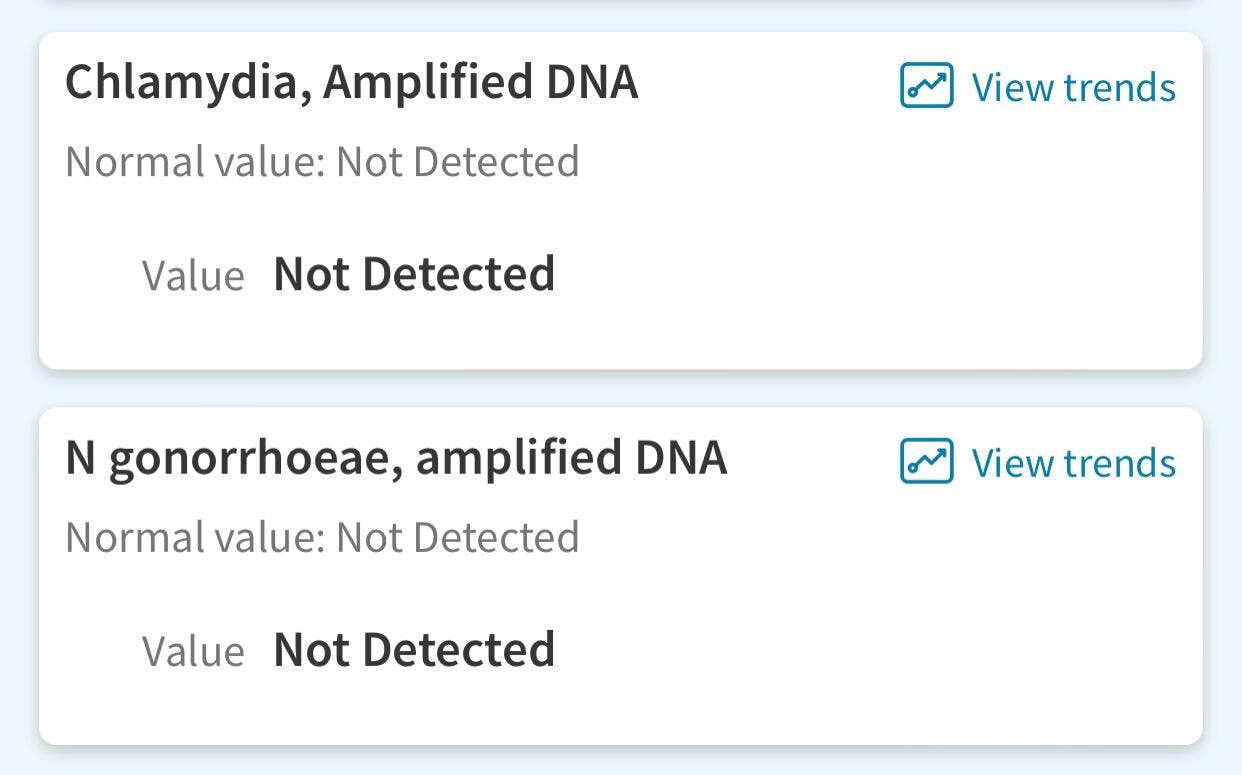Click the blue background below the gonorrhoeae card
Screen dimensions: 1242x775
click(x=620, y=762)
